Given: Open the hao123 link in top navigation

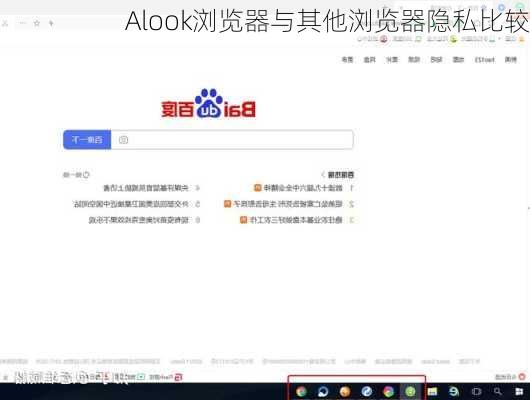Looking at the screenshot, I should [x=484, y=60].
